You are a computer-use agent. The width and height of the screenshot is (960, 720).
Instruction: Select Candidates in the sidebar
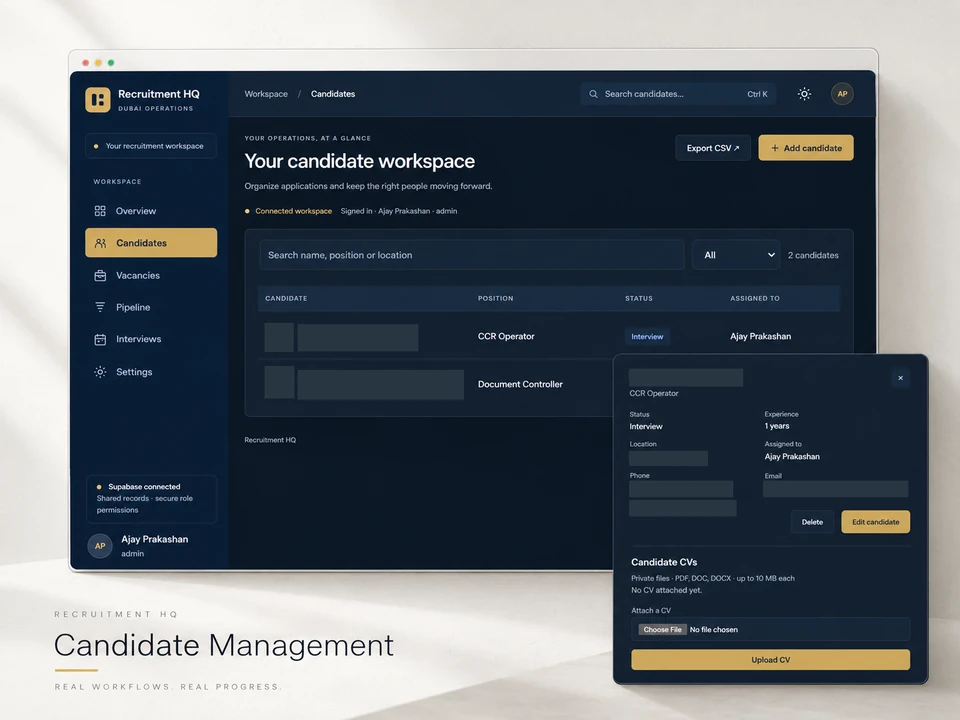point(151,242)
